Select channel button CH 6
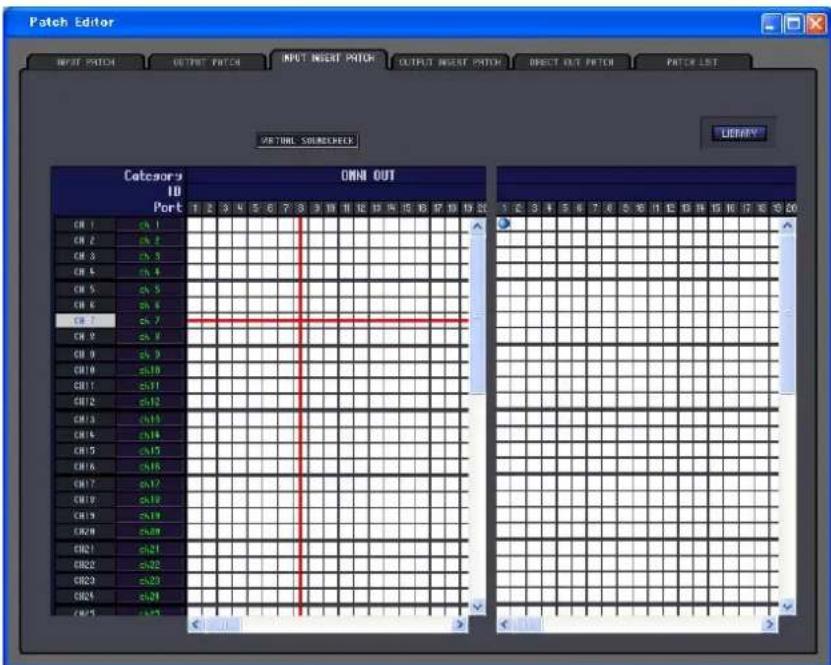Screen dimensions: 831x665 tap(85, 305)
